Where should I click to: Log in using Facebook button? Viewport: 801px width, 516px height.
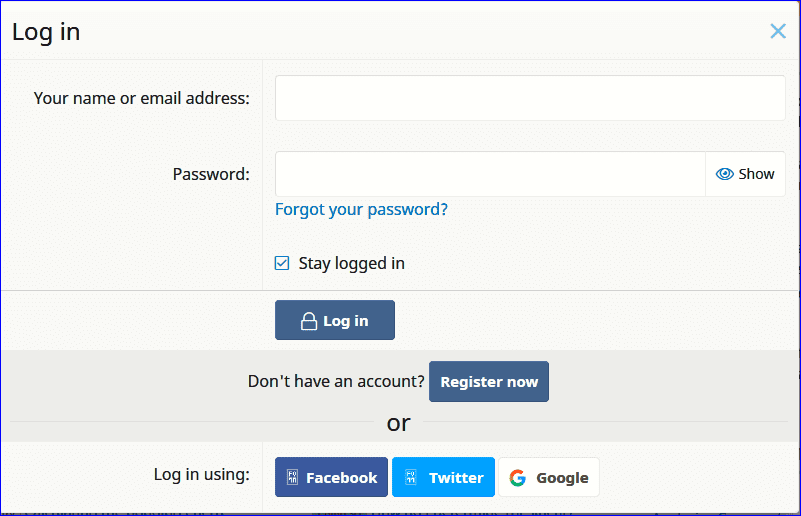pyautogui.click(x=332, y=477)
